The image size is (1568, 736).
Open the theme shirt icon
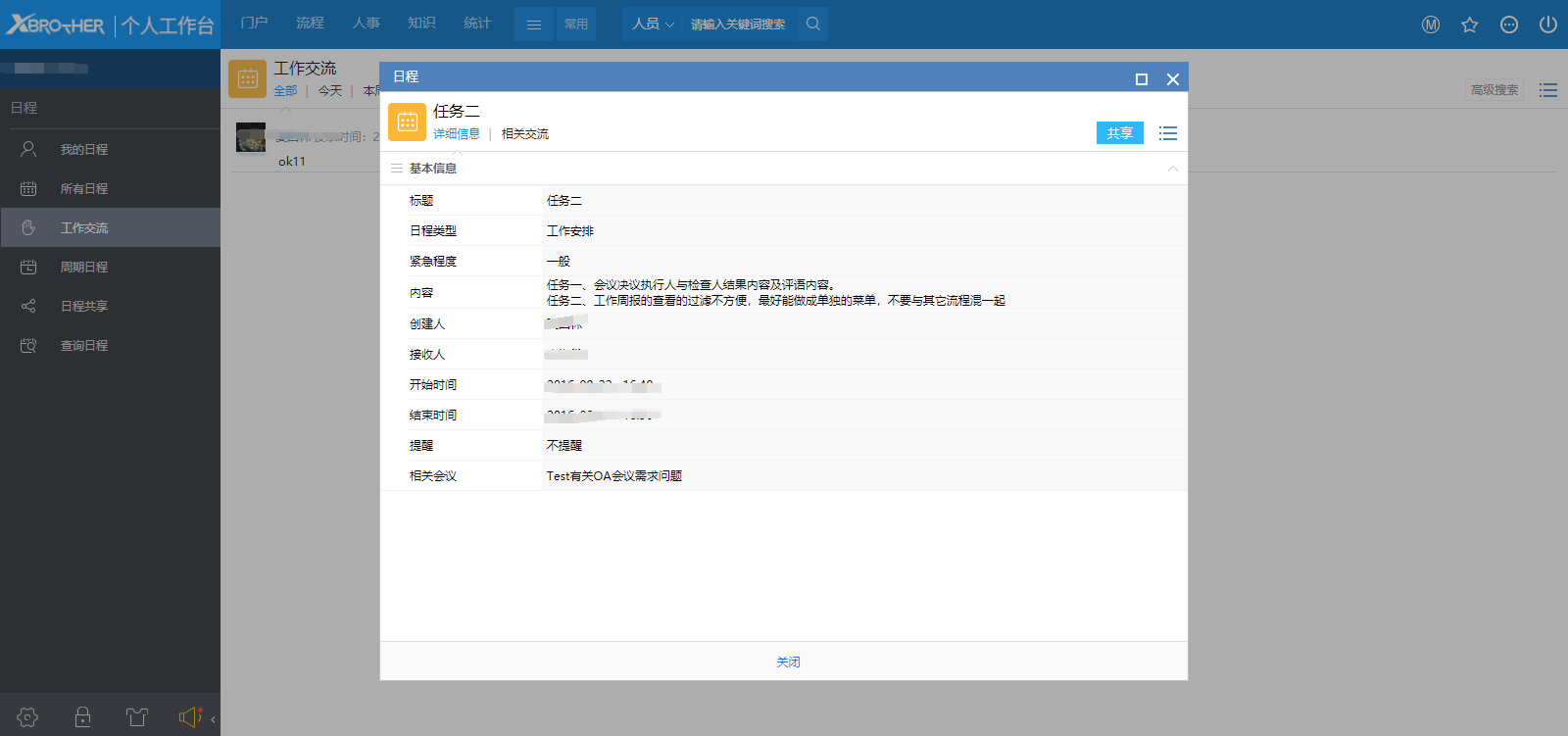(136, 717)
